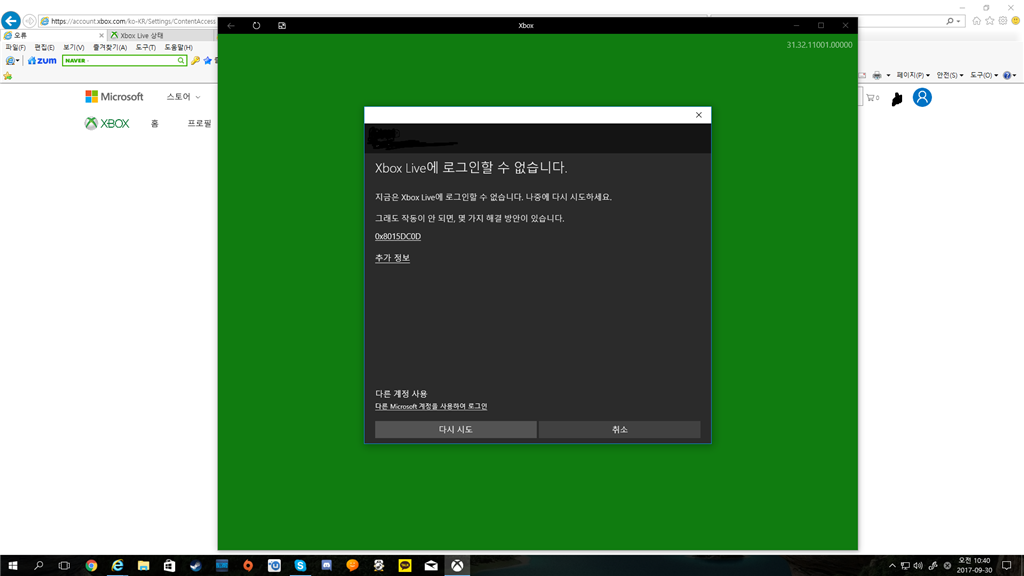1024x576 pixels.
Task: Close the Xbox Live sign-in error dialog
Action: point(699,115)
